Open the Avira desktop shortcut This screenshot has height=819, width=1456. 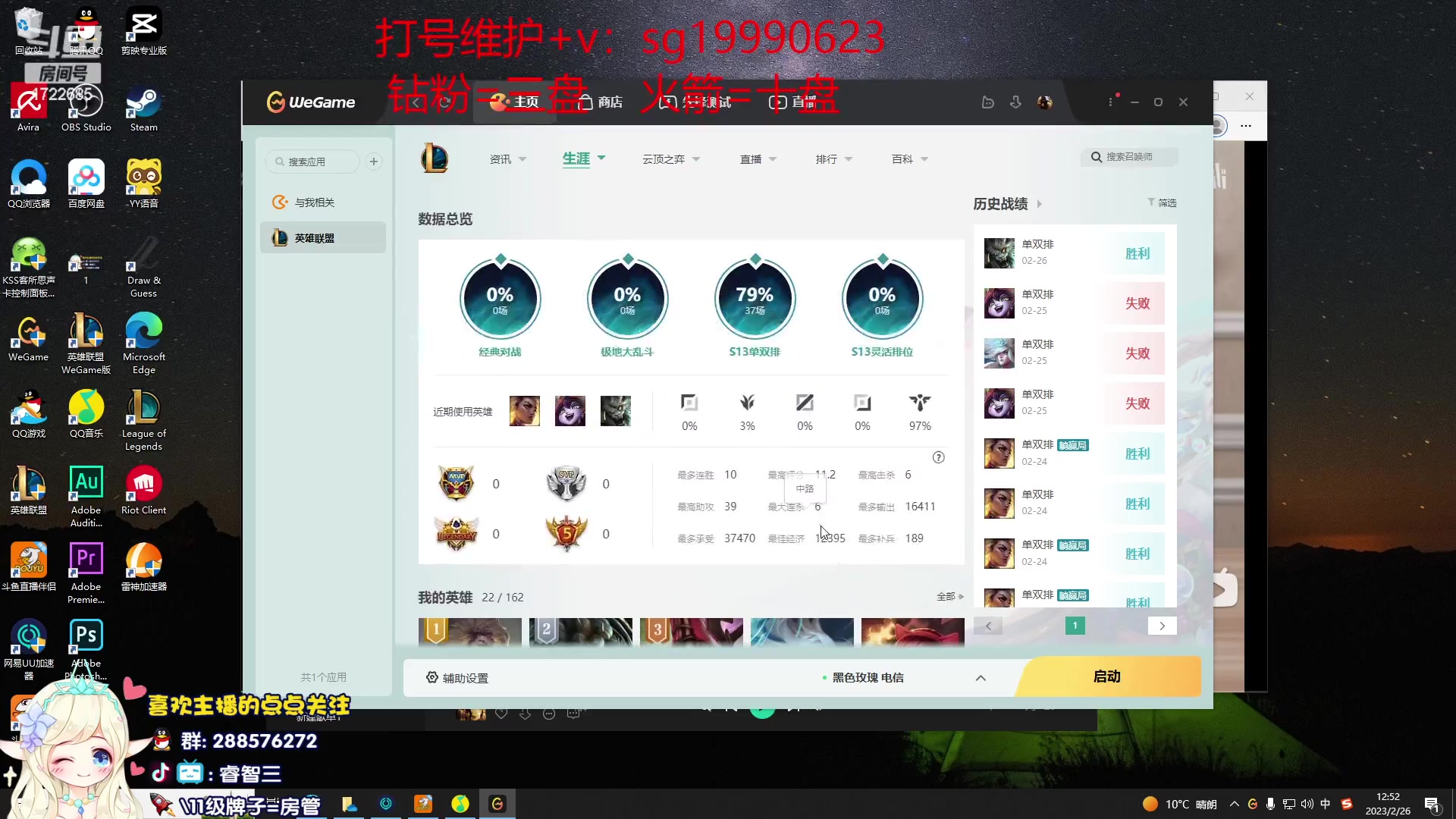click(x=28, y=109)
